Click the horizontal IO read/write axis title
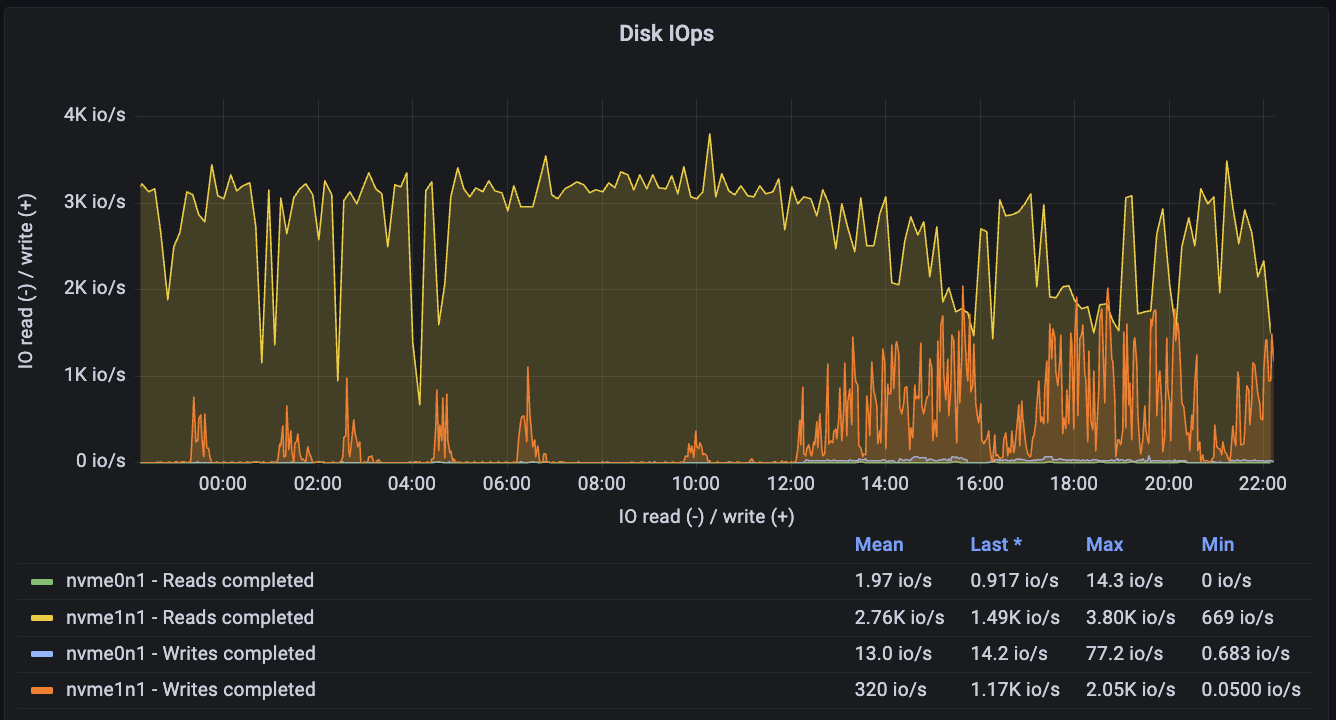This screenshot has height=720, width=1336. 706,516
